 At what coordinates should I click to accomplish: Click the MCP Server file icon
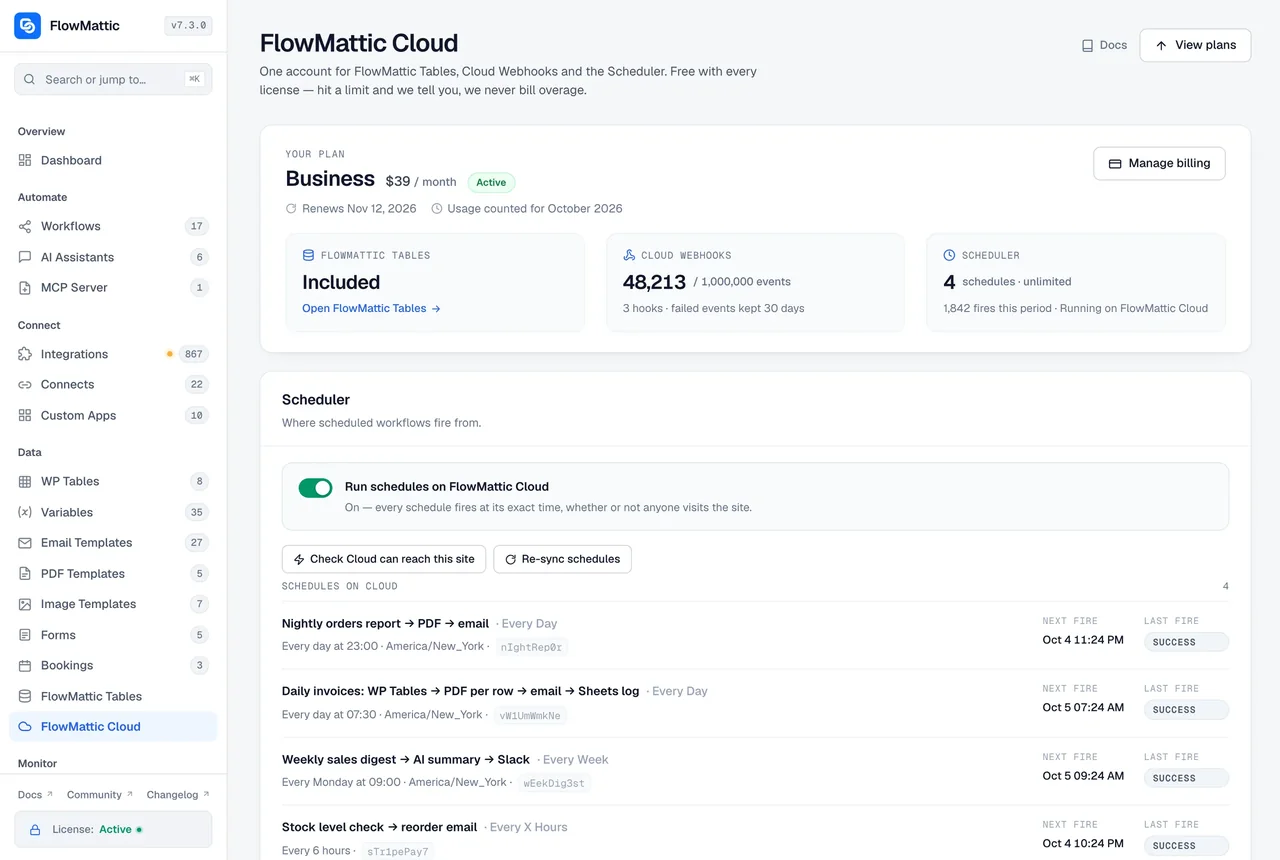25,287
